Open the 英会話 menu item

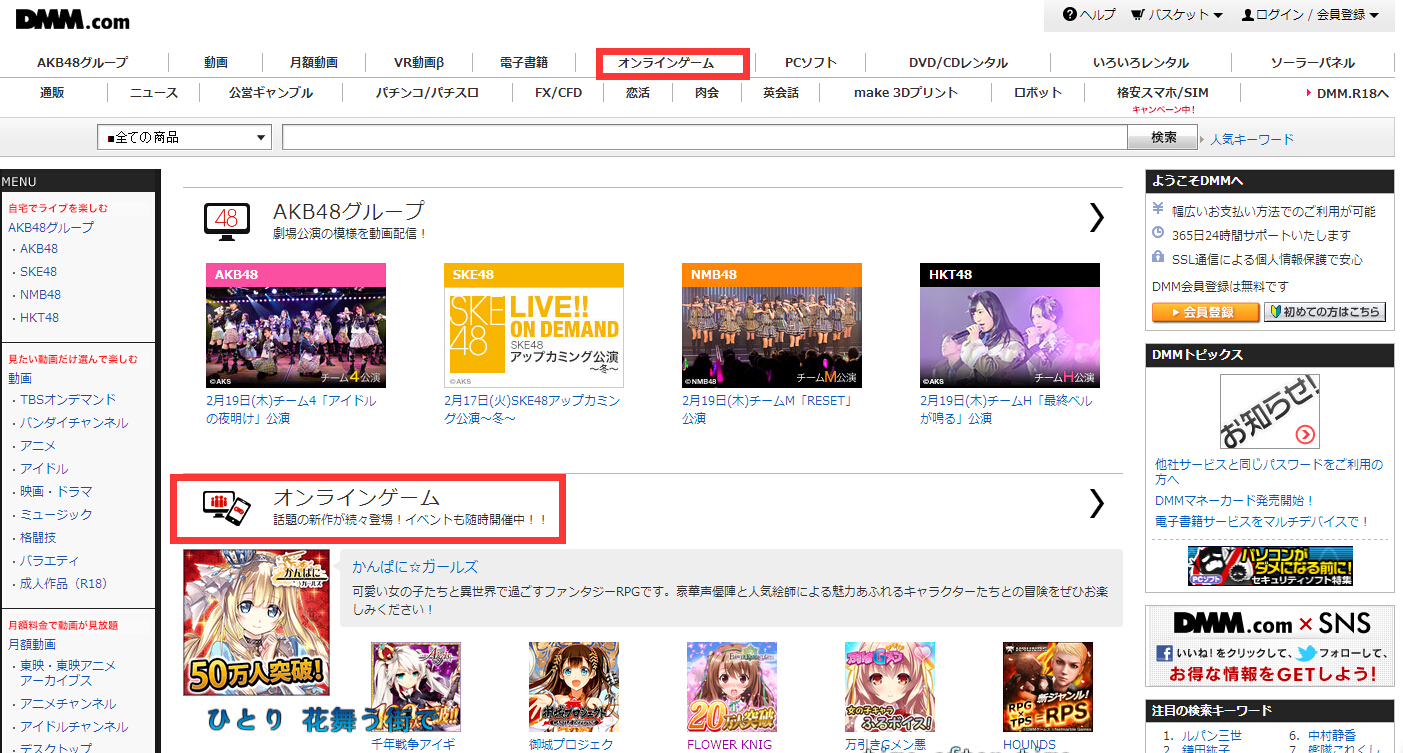780,93
